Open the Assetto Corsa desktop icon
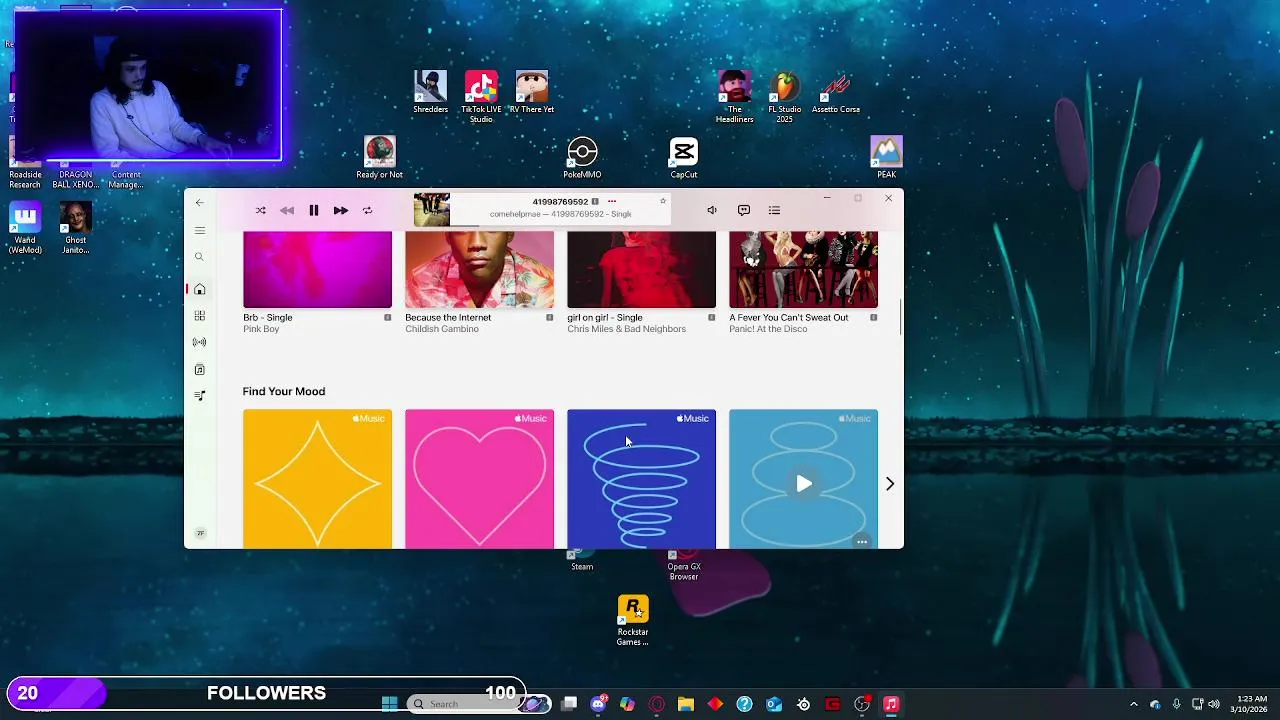The height and width of the screenshot is (720, 1280). click(836, 92)
